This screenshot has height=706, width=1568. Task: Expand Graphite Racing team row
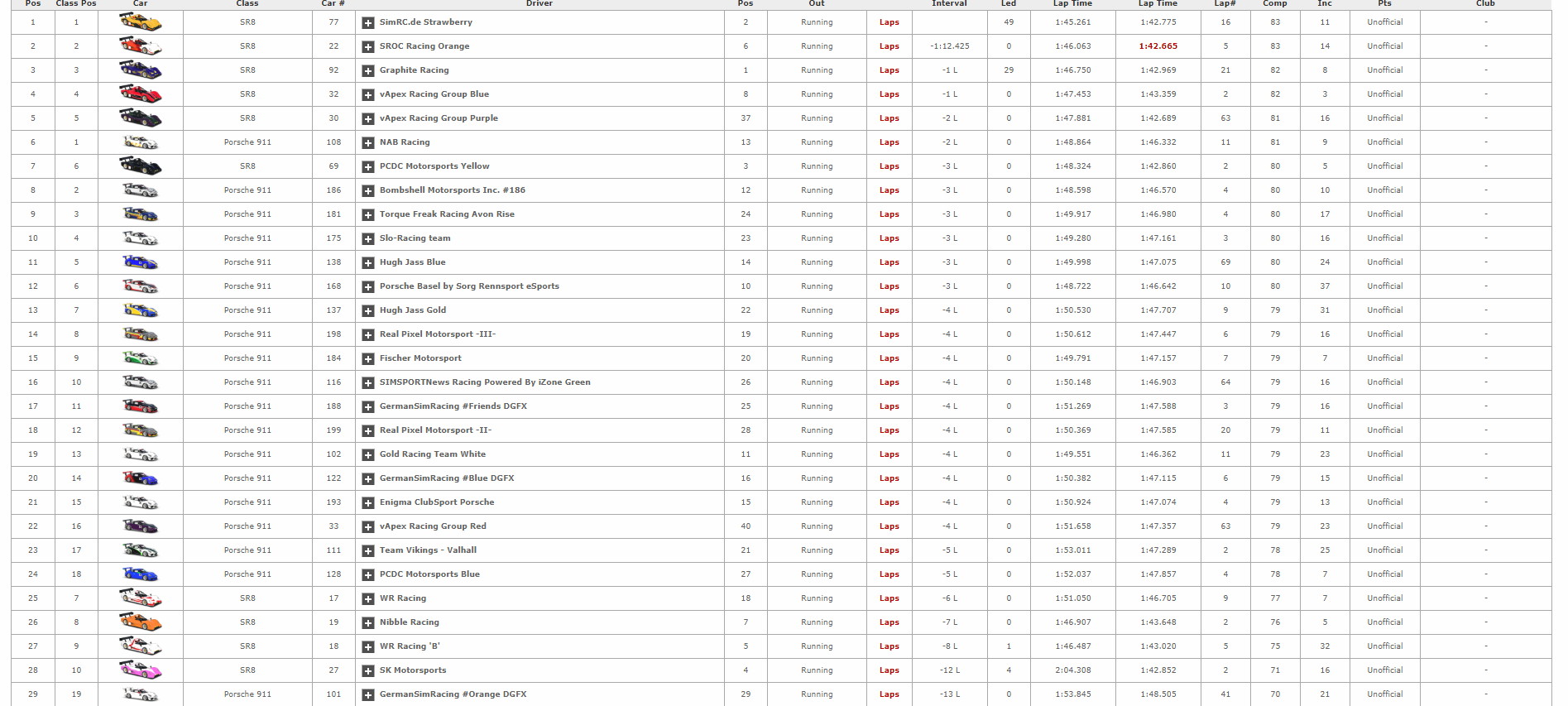(x=368, y=71)
